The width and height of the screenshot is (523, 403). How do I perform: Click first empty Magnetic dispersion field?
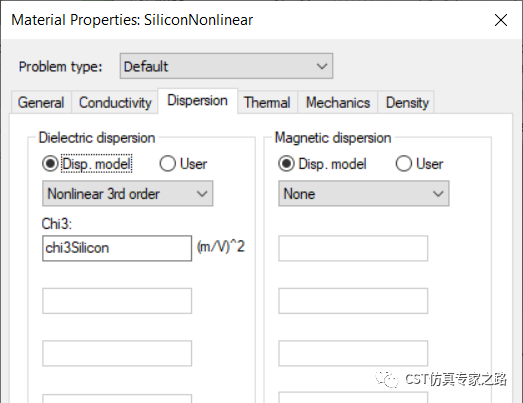(x=353, y=248)
